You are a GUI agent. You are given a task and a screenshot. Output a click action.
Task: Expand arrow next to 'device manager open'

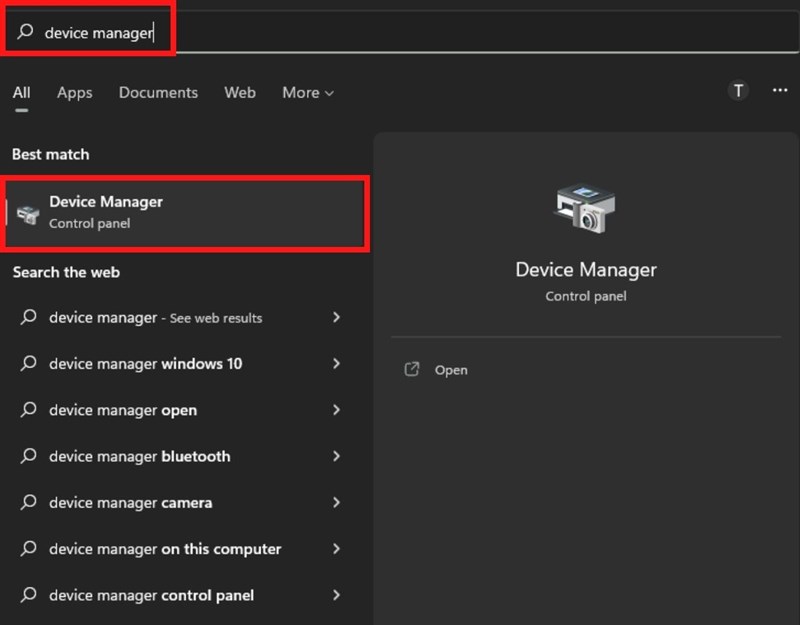(x=336, y=410)
